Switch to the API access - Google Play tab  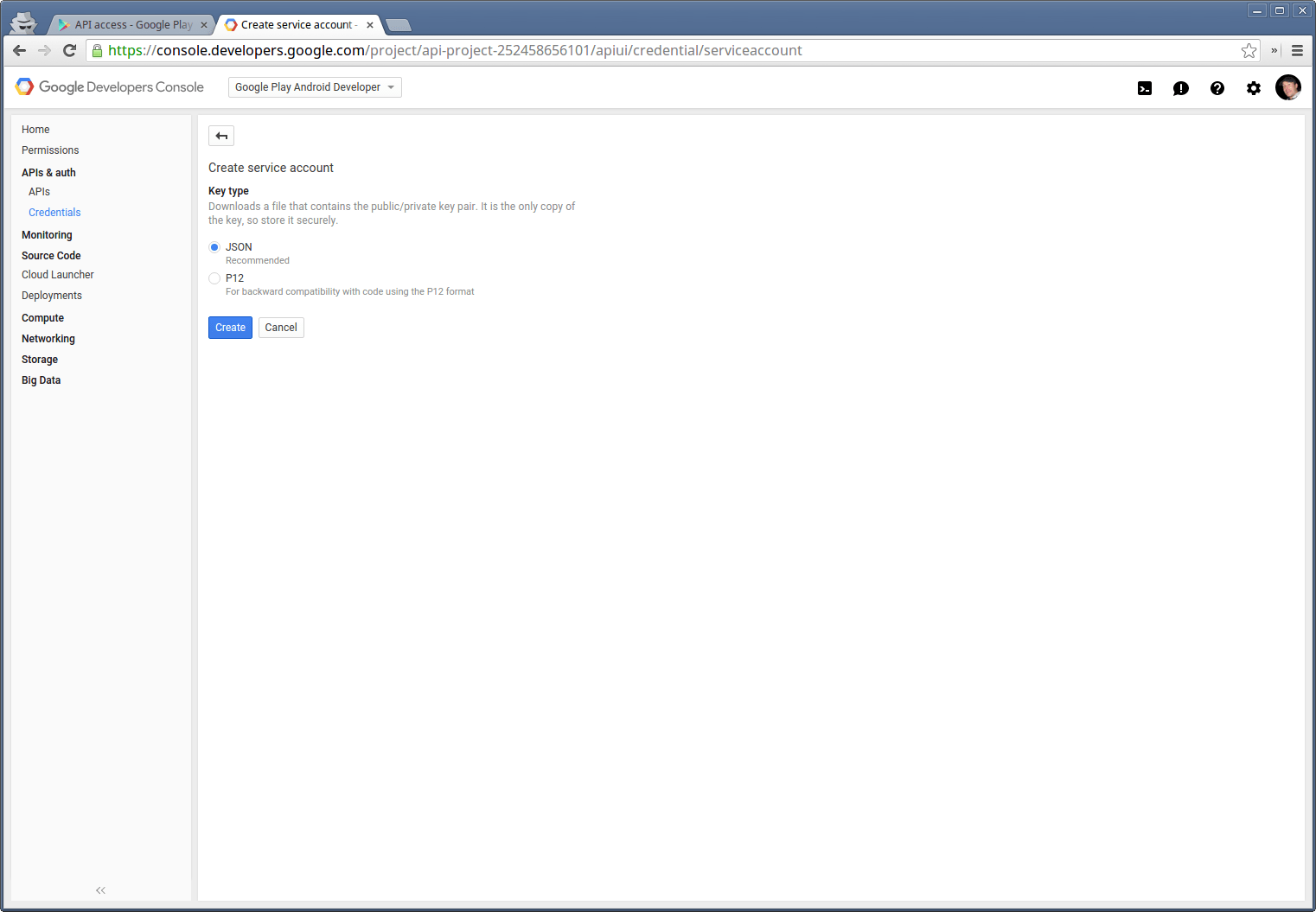(x=133, y=25)
